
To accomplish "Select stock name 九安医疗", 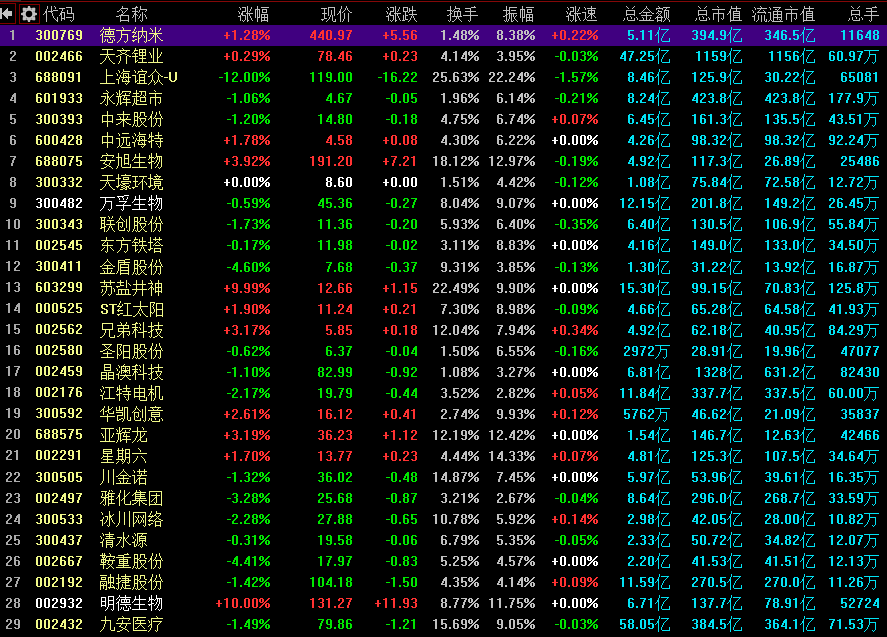I will [131, 625].
